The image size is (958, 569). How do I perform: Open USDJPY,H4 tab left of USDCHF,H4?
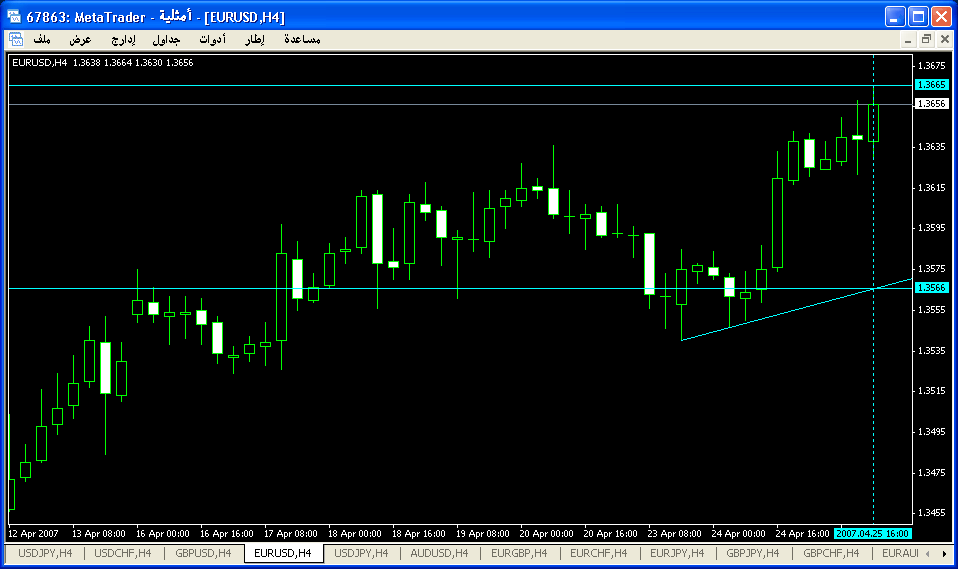point(45,553)
